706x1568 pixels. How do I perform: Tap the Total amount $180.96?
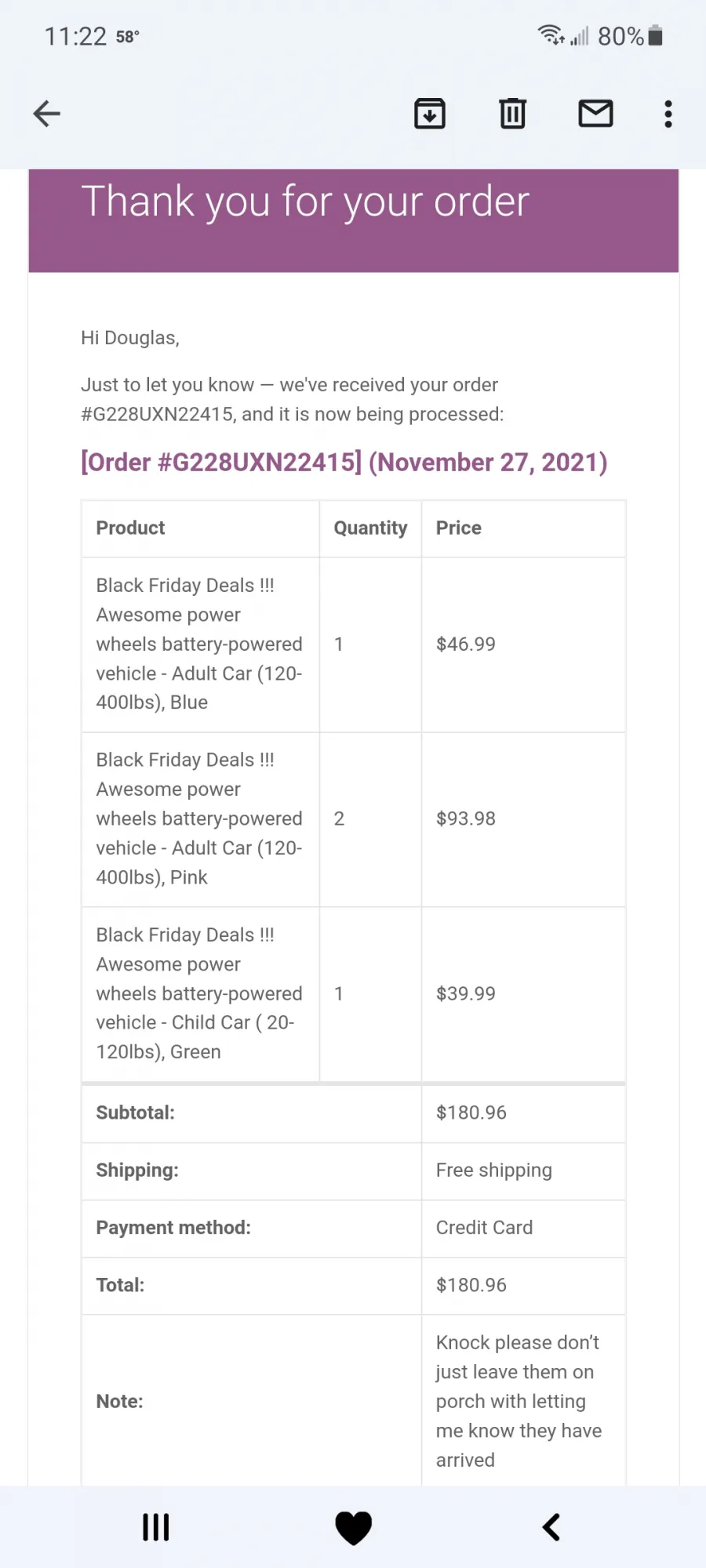tap(471, 1285)
